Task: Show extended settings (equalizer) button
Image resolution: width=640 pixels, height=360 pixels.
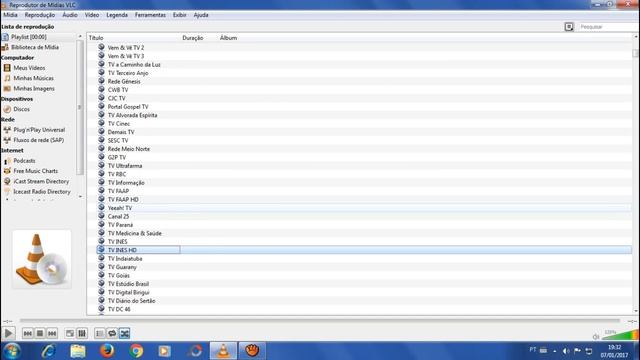Action: pos(82,333)
